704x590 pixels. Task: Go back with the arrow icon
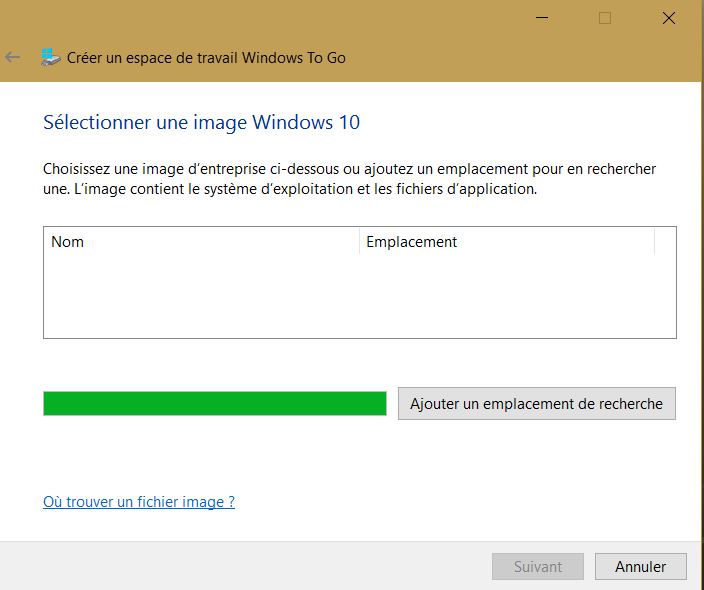13,57
